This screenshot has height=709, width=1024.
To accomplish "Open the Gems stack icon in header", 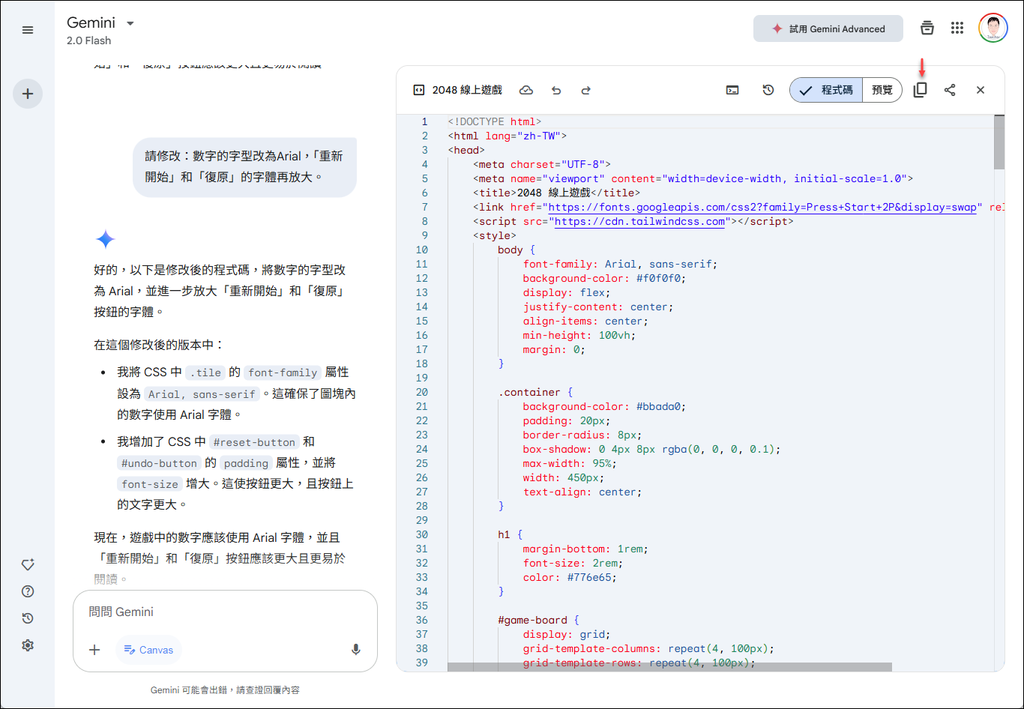I will pos(927,28).
